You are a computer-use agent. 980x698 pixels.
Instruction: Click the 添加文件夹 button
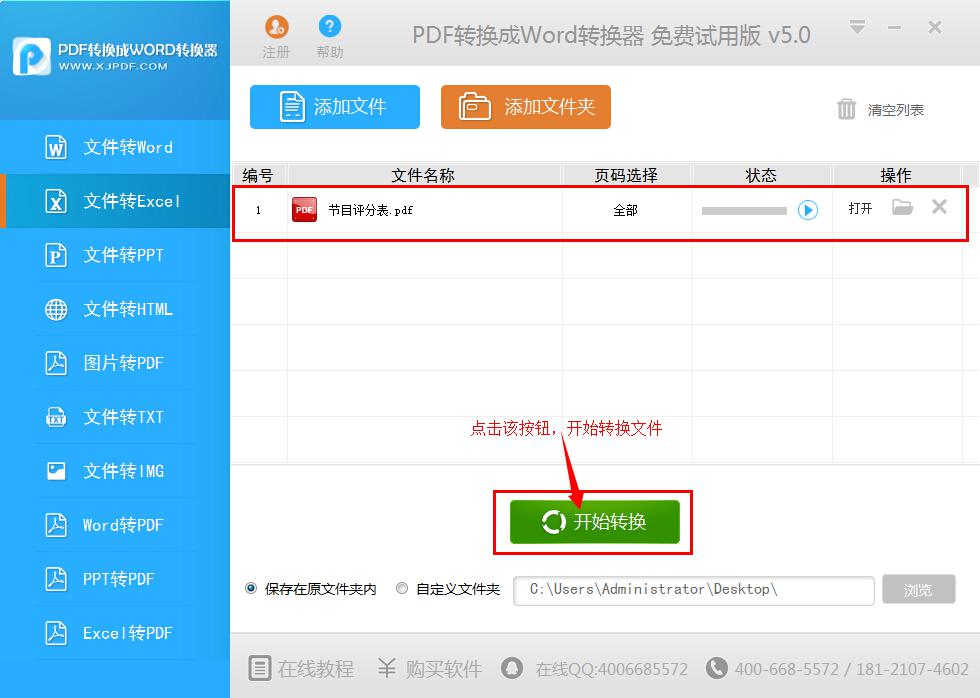click(526, 107)
